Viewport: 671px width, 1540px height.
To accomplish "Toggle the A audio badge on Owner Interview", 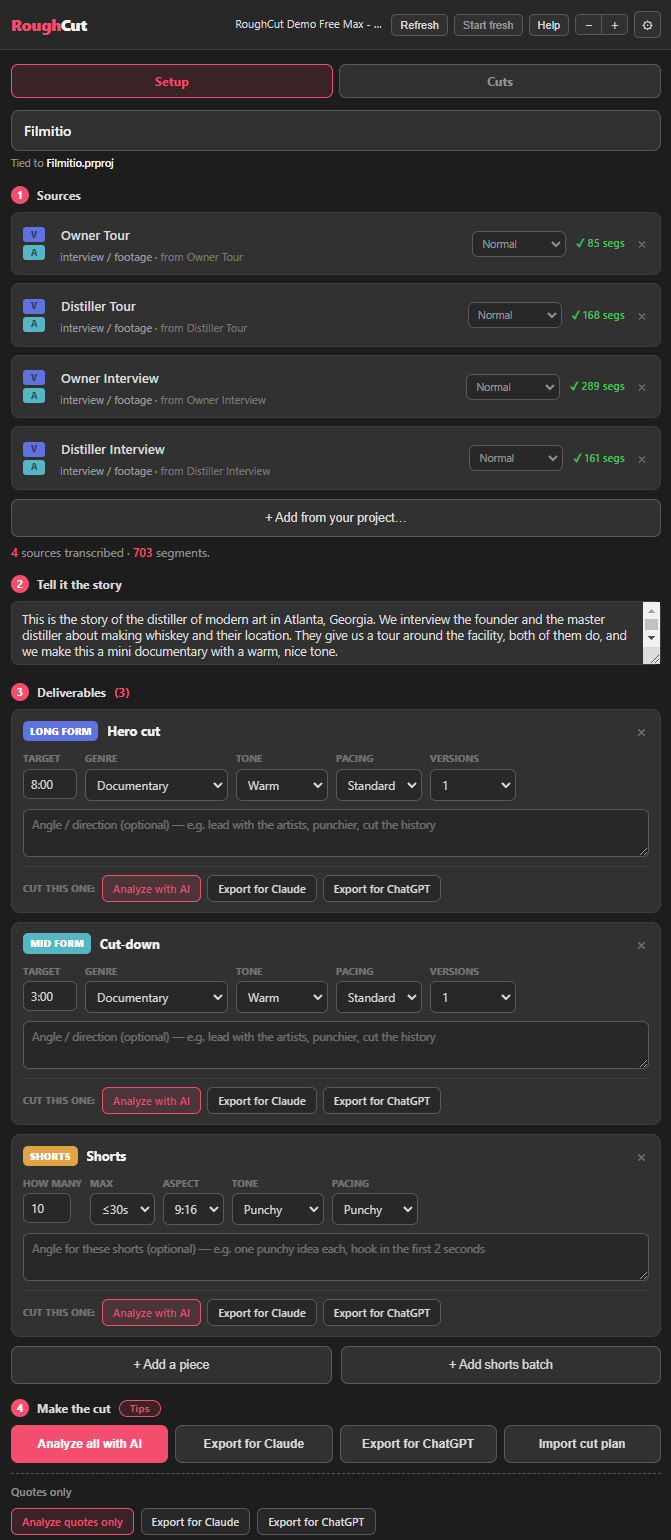I will (34, 396).
